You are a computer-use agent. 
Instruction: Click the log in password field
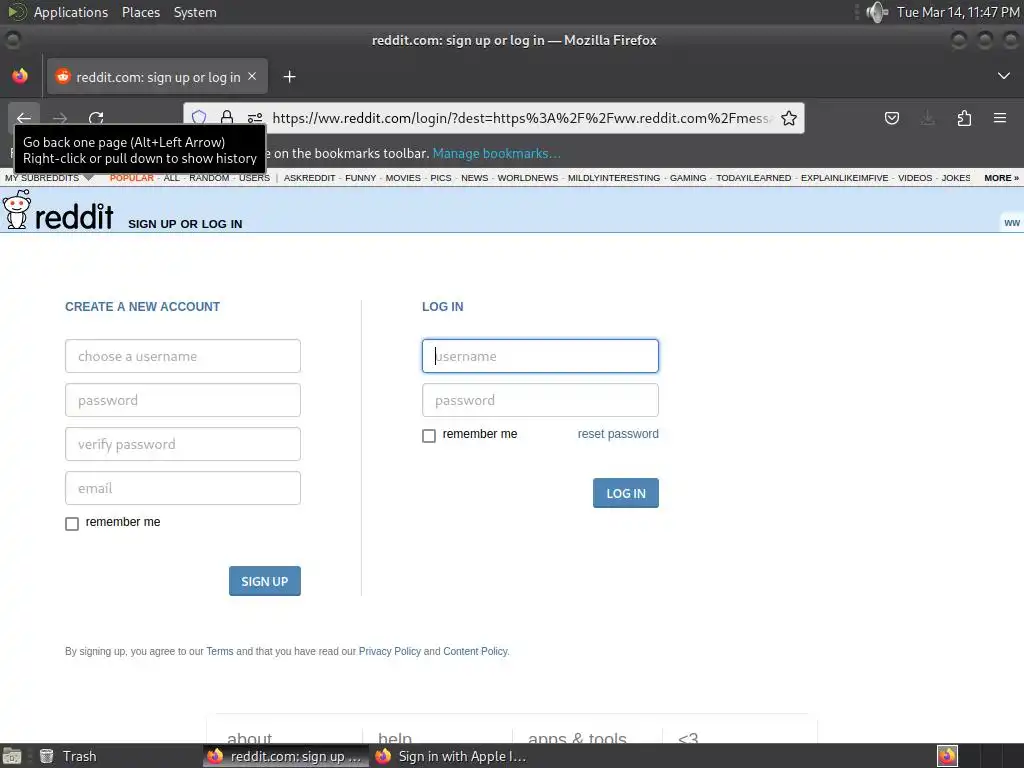click(x=540, y=400)
